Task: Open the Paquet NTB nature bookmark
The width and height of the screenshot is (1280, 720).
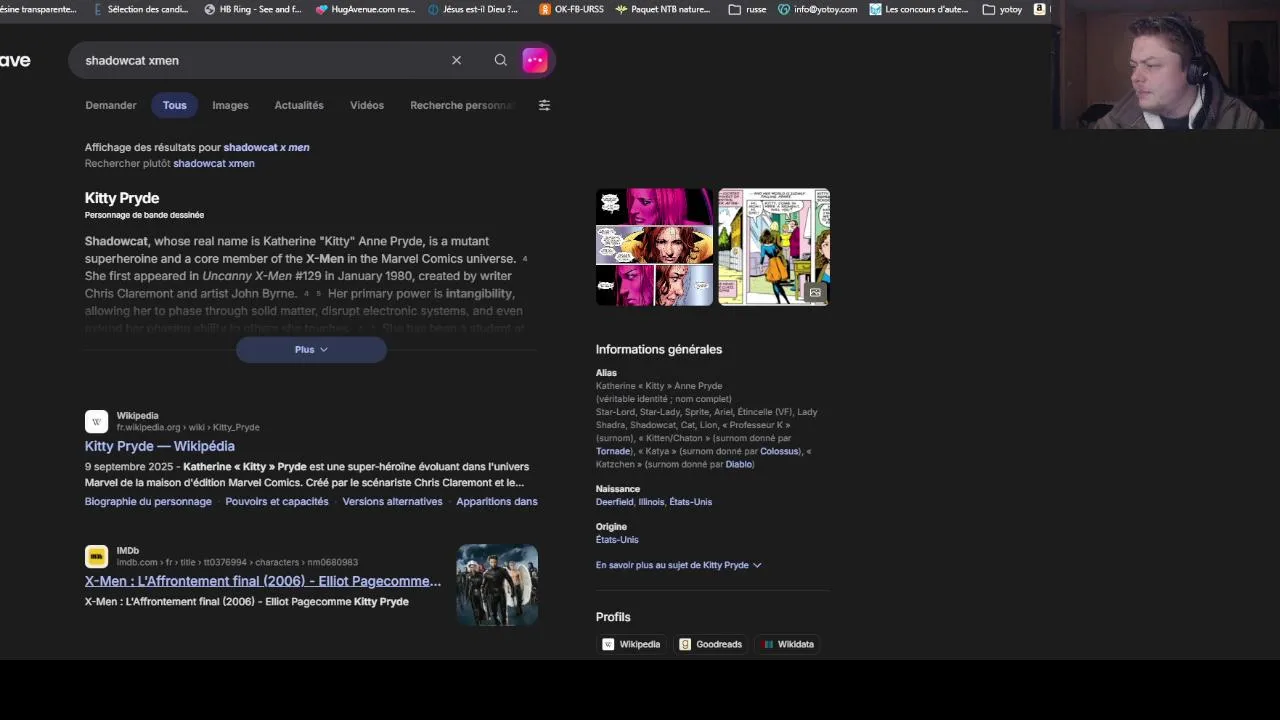Action: 663,9
